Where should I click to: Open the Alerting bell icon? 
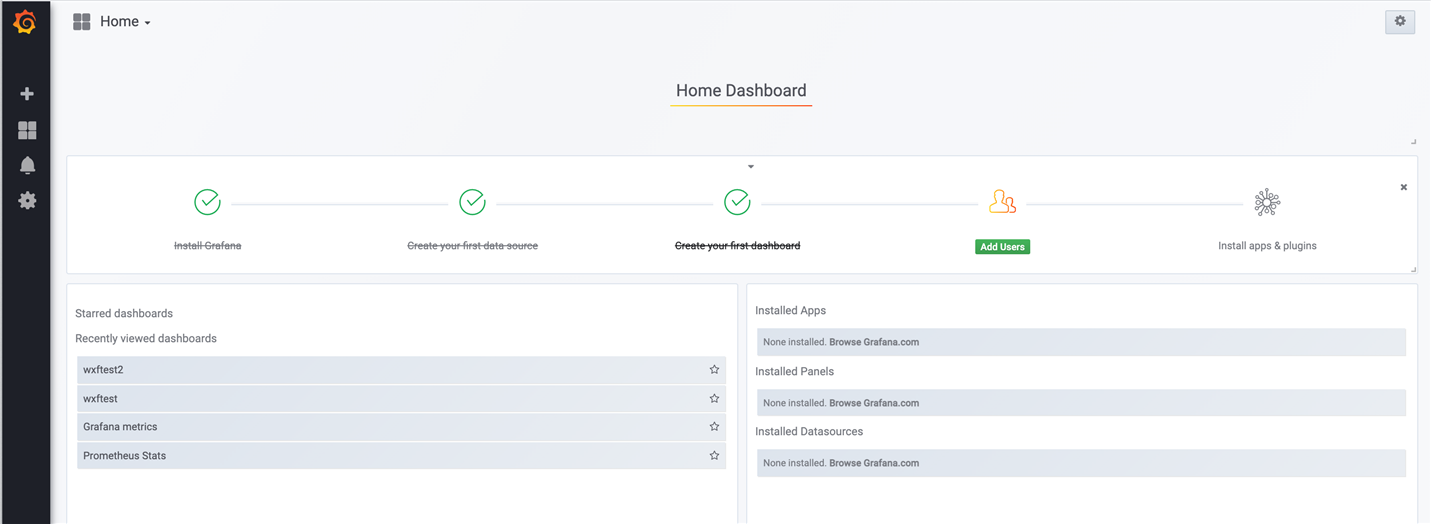coord(27,165)
